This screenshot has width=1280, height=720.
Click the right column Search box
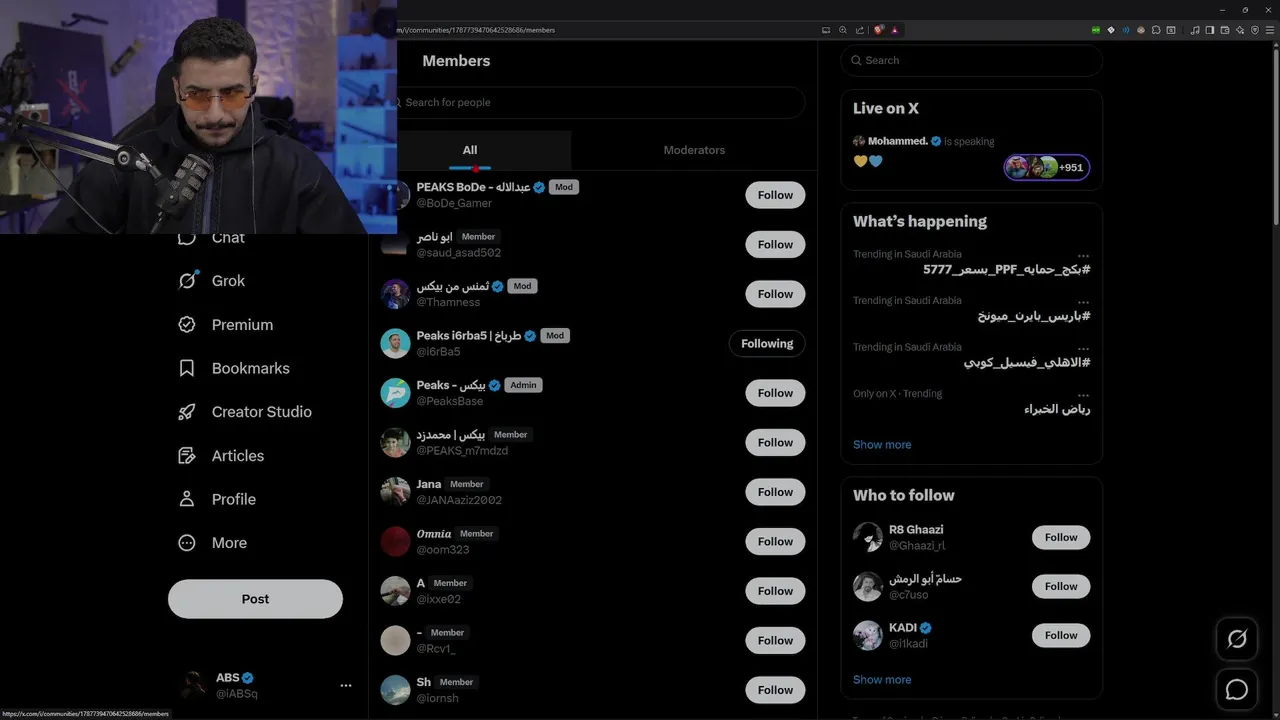tap(971, 60)
